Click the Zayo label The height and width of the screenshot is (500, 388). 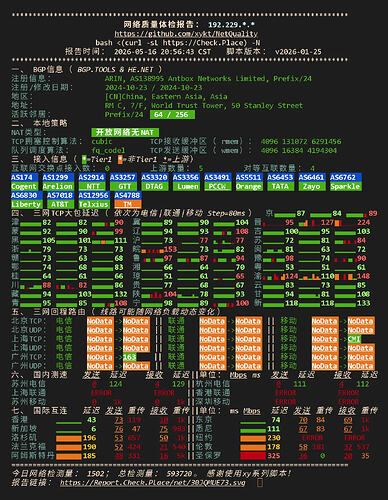[x=312, y=186]
